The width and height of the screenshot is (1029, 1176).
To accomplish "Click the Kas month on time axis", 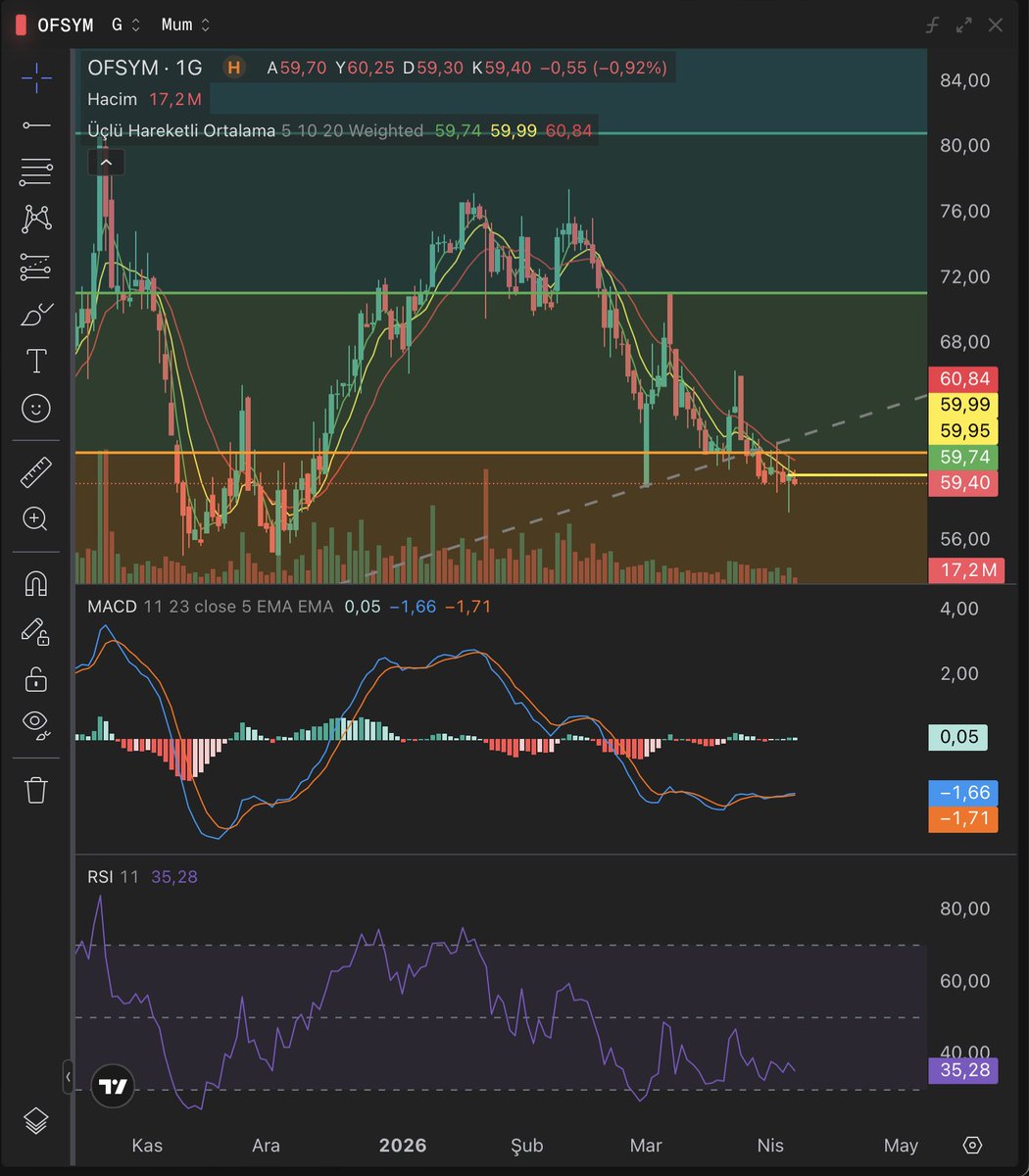I will (x=147, y=1145).
